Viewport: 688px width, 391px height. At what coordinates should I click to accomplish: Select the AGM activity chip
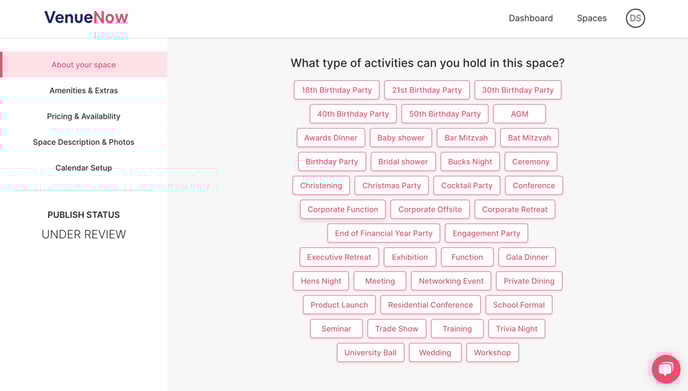tap(520, 114)
